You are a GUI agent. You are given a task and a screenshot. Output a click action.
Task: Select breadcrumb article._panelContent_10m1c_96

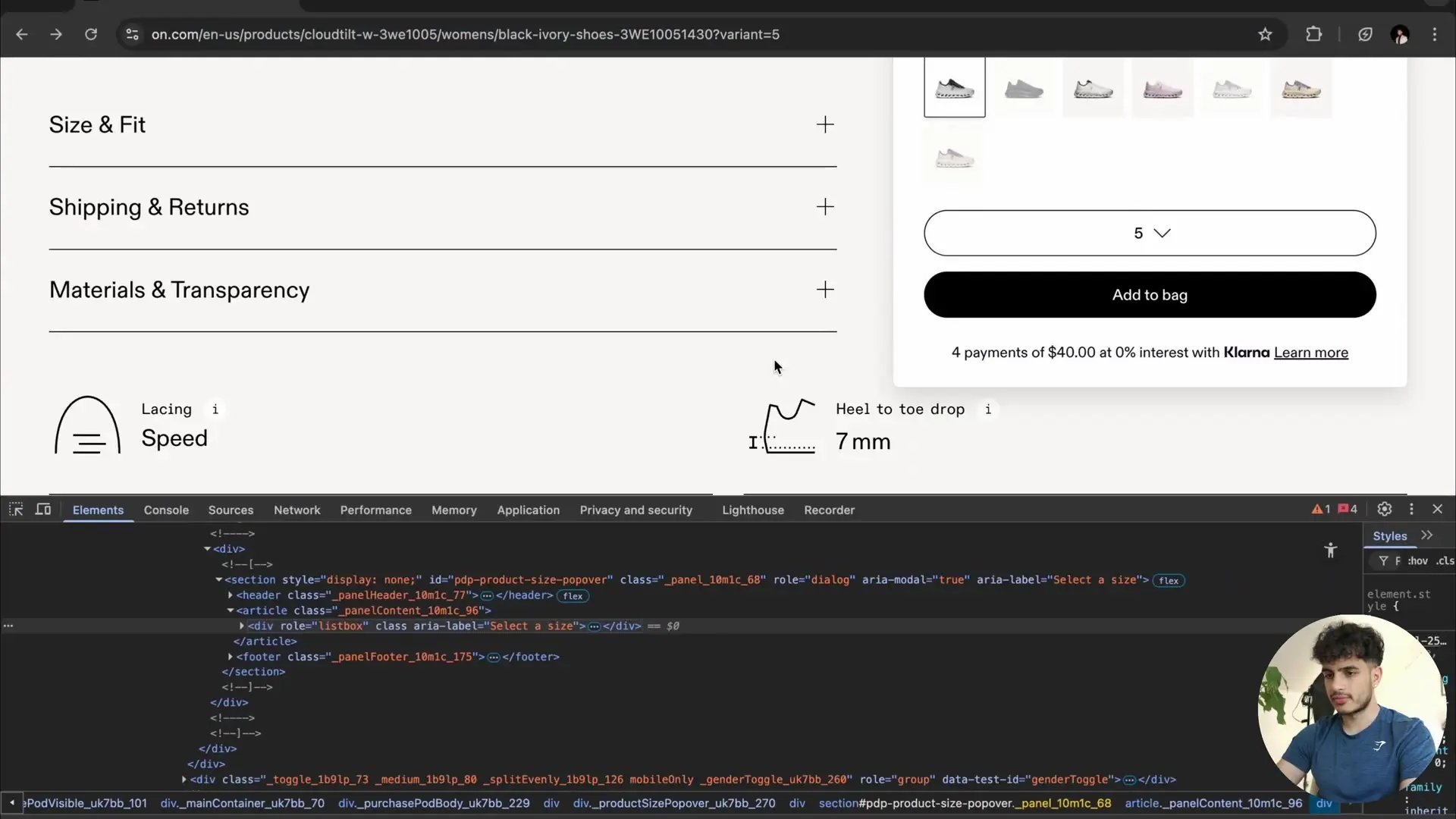[x=1213, y=803]
